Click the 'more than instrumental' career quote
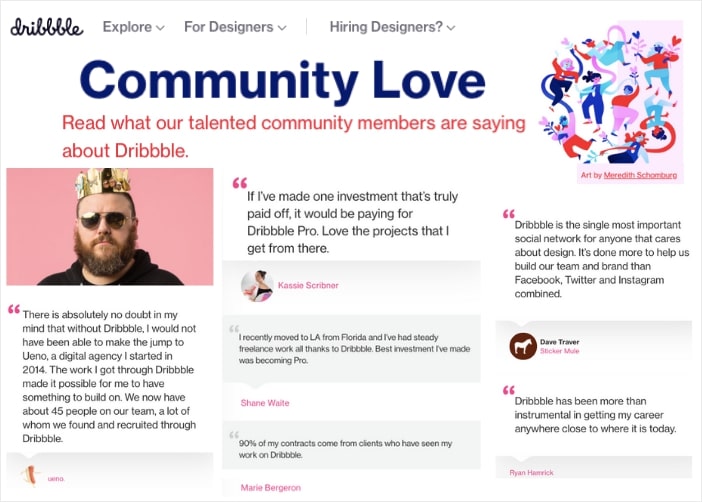 (595, 415)
